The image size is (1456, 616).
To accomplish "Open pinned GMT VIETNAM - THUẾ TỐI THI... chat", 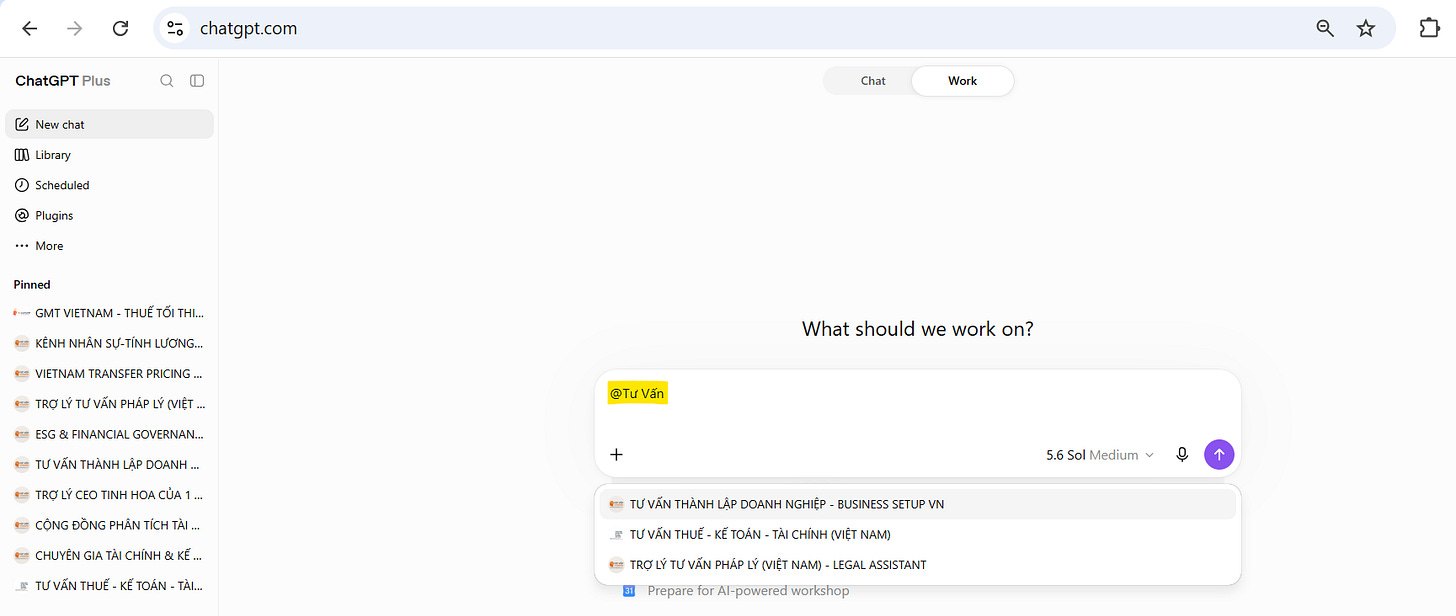I will click(110, 313).
